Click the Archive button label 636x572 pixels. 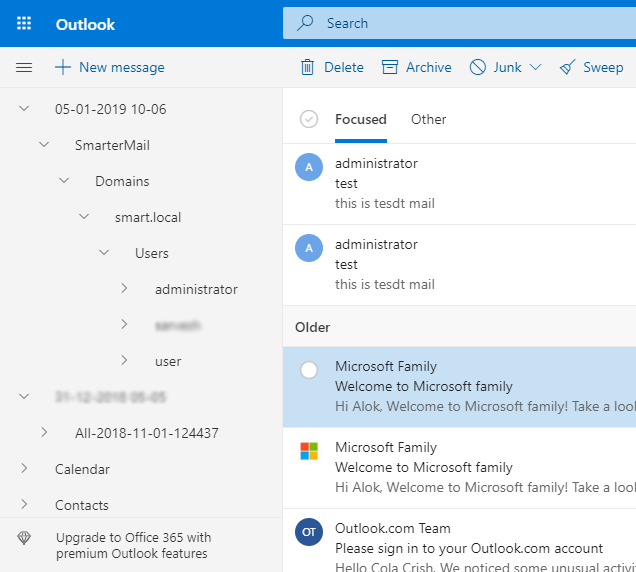(x=429, y=67)
